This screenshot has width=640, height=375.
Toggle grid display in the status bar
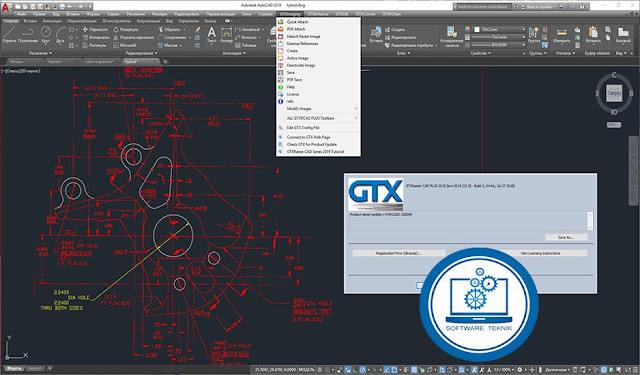pyautogui.click(x=320, y=370)
